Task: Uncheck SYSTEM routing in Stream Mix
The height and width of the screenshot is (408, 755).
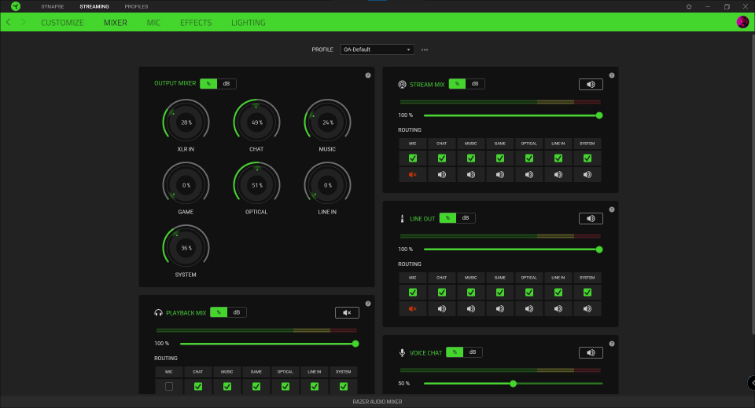Action: click(x=587, y=158)
